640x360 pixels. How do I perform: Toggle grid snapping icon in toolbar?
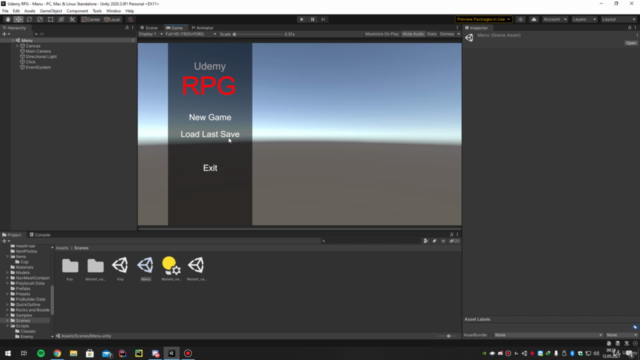coord(131,19)
